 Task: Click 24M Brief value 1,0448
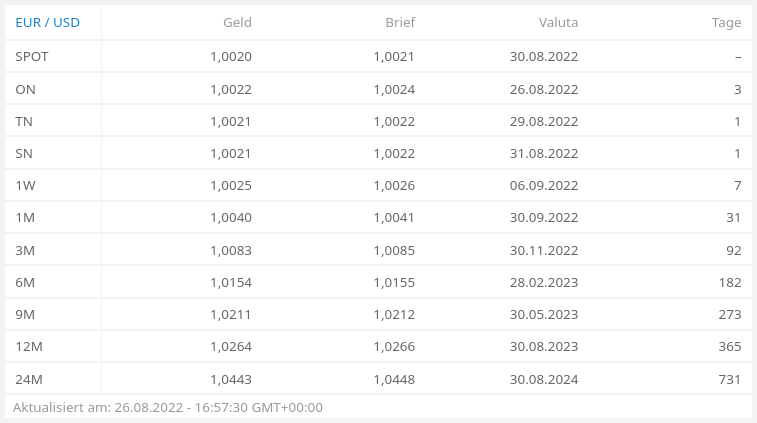[x=394, y=379]
